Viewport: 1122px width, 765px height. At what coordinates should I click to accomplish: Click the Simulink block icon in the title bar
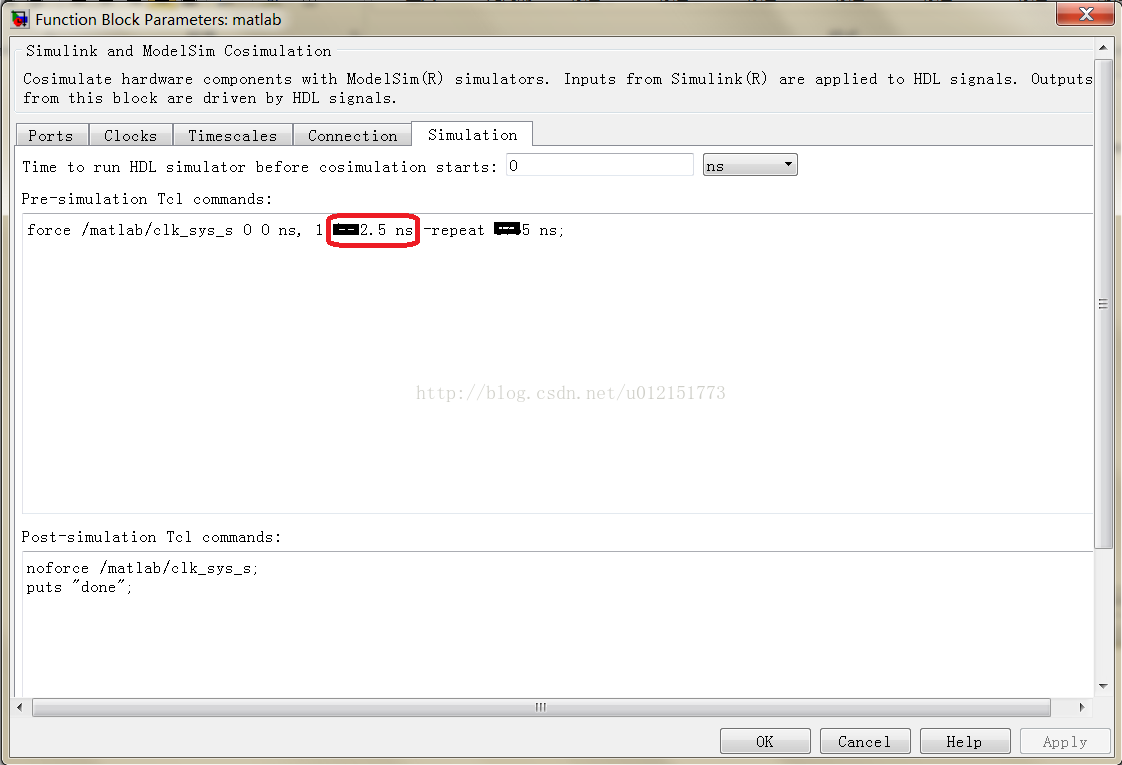coord(21,19)
